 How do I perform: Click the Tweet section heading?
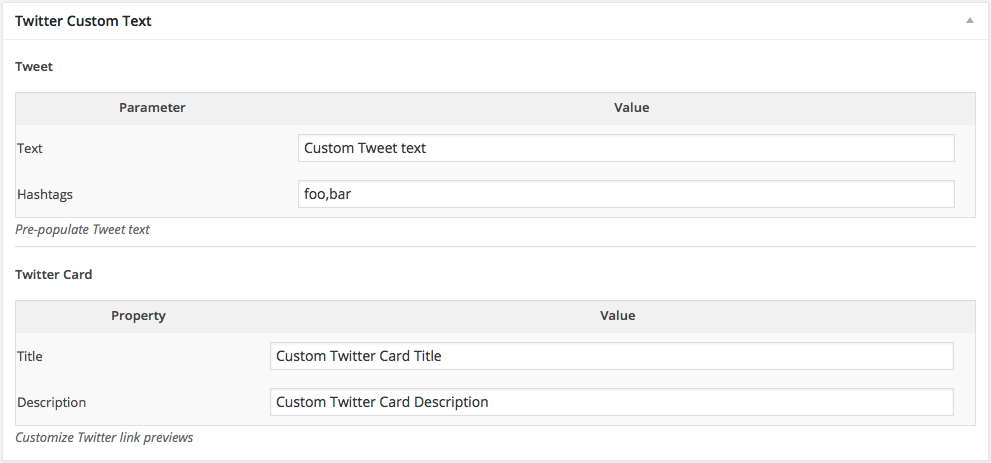34,66
